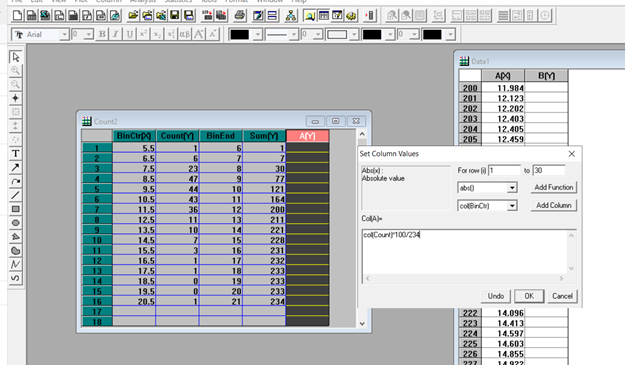Click Undo in Set Column Values
The width and height of the screenshot is (625, 365).
[x=496, y=296]
